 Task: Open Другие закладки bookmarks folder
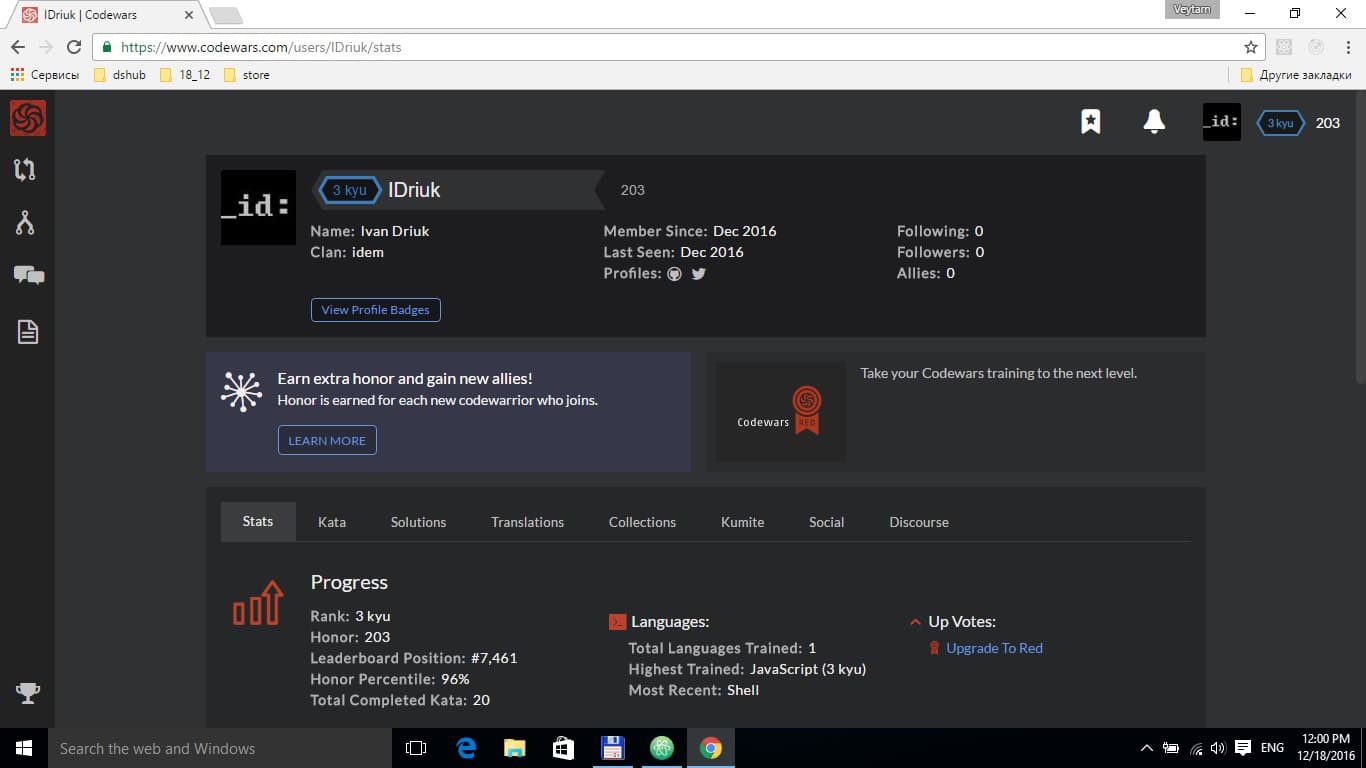[x=1296, y=75]
